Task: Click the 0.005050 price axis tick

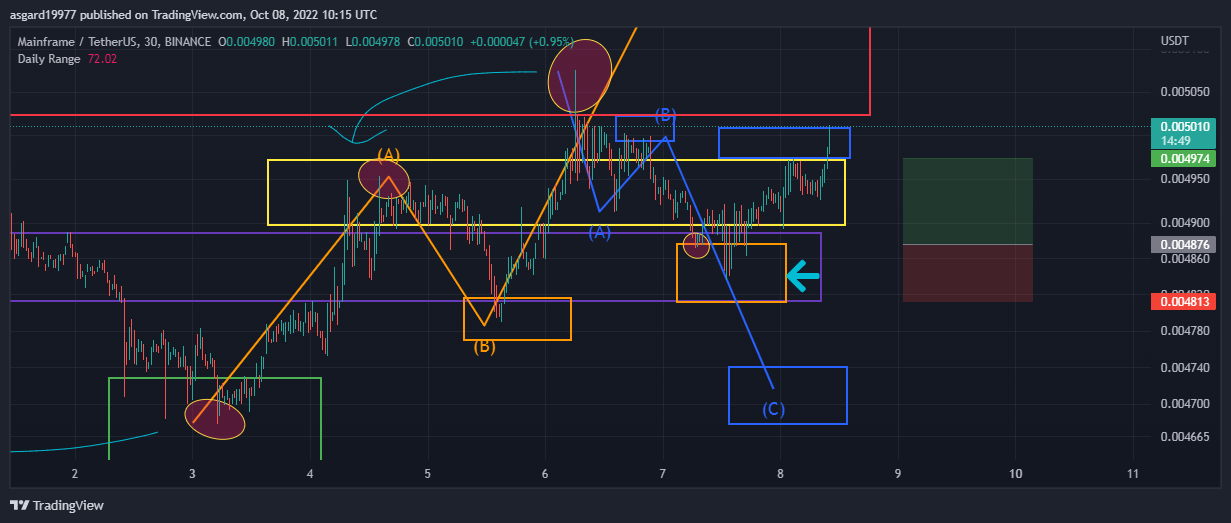Action: click(x=1186, y=92)
